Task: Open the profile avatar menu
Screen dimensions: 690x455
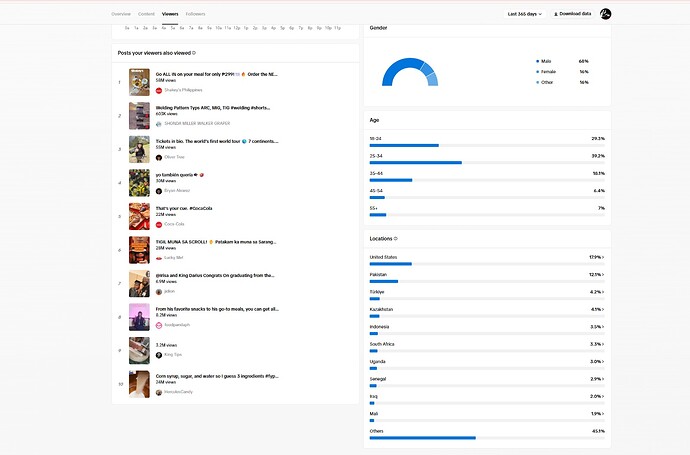Action: pos(606,14)
